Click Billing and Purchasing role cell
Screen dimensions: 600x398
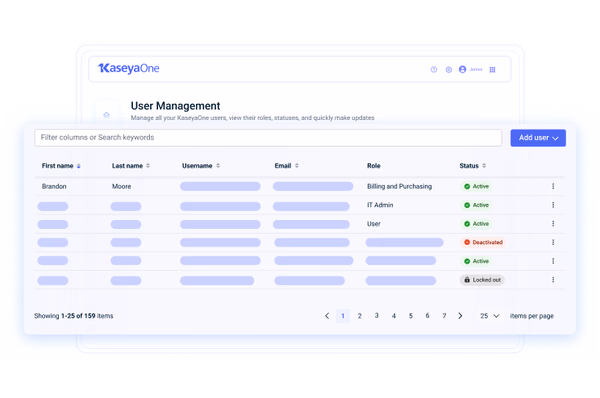click(399, 186)
